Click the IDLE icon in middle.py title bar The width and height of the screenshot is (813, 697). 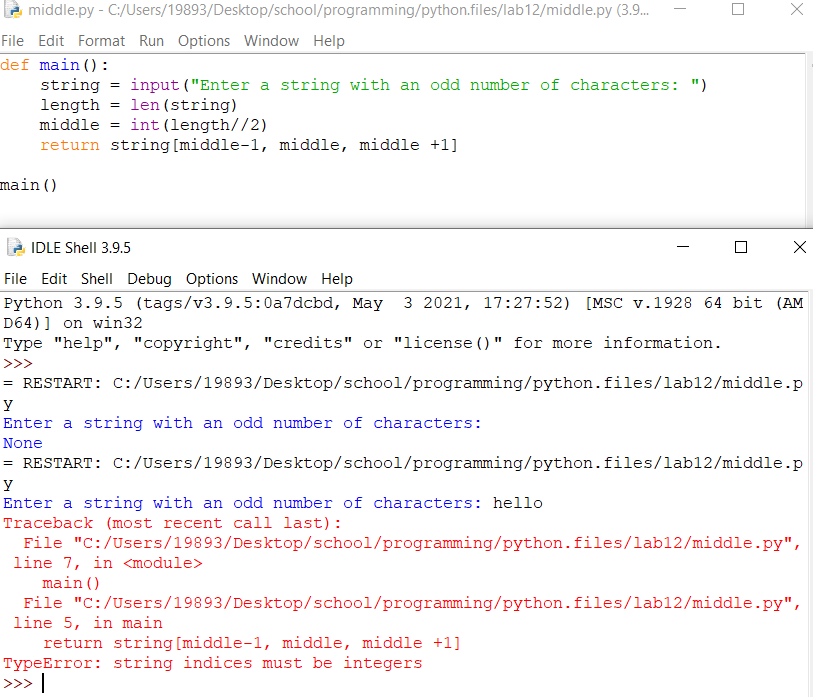[x=13, y=12]
